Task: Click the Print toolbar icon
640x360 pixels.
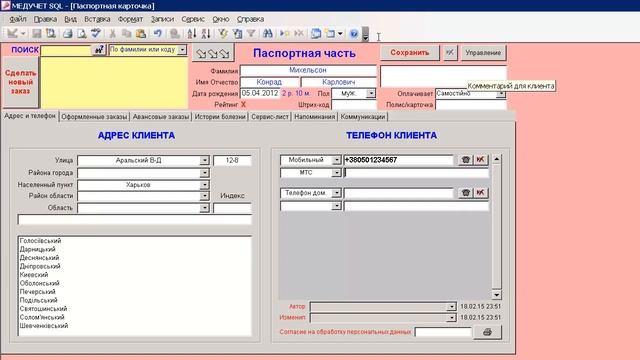Action: click(68, 33)
